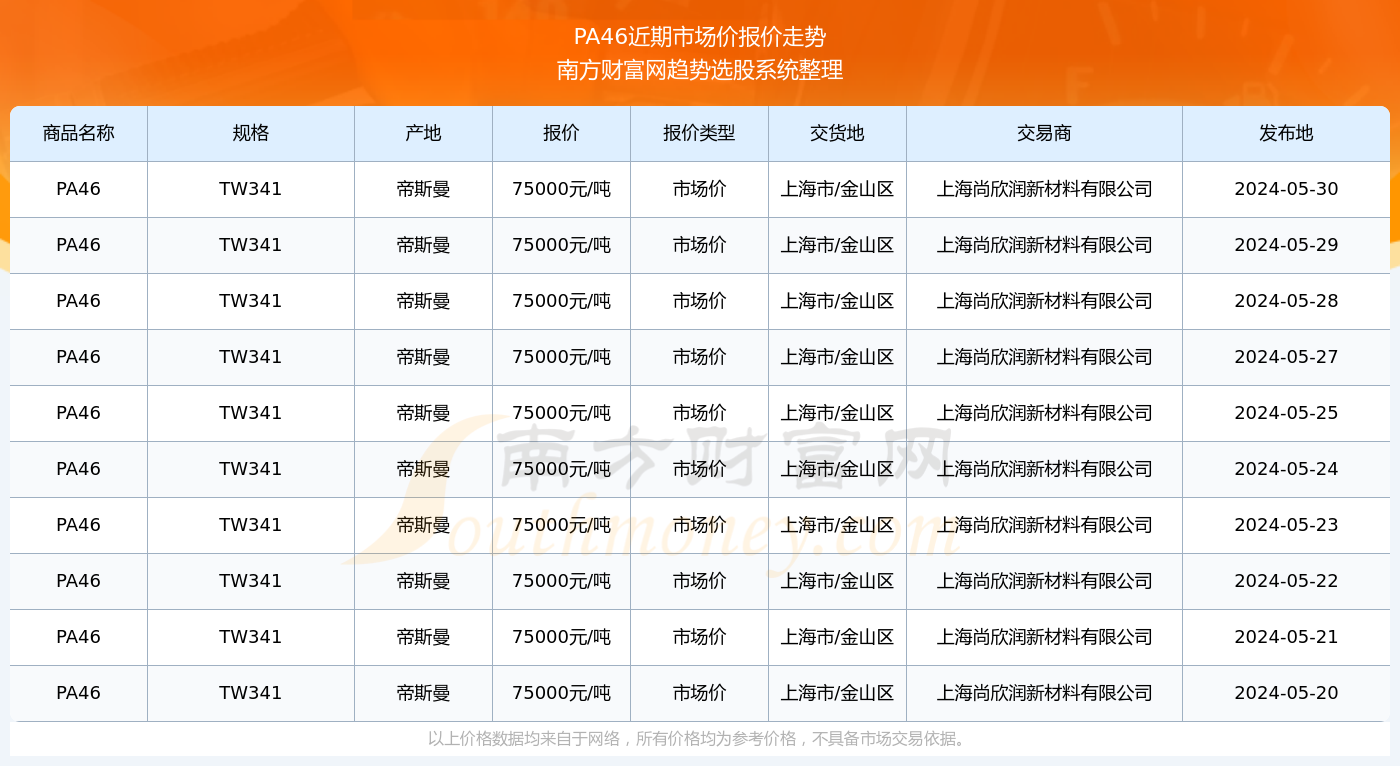Viewport: 1400px width, 766px height.
Task: Click 上海尚欣润新材料有限公司 in the 2024-05-20 row
Action: pos(1045,693)
